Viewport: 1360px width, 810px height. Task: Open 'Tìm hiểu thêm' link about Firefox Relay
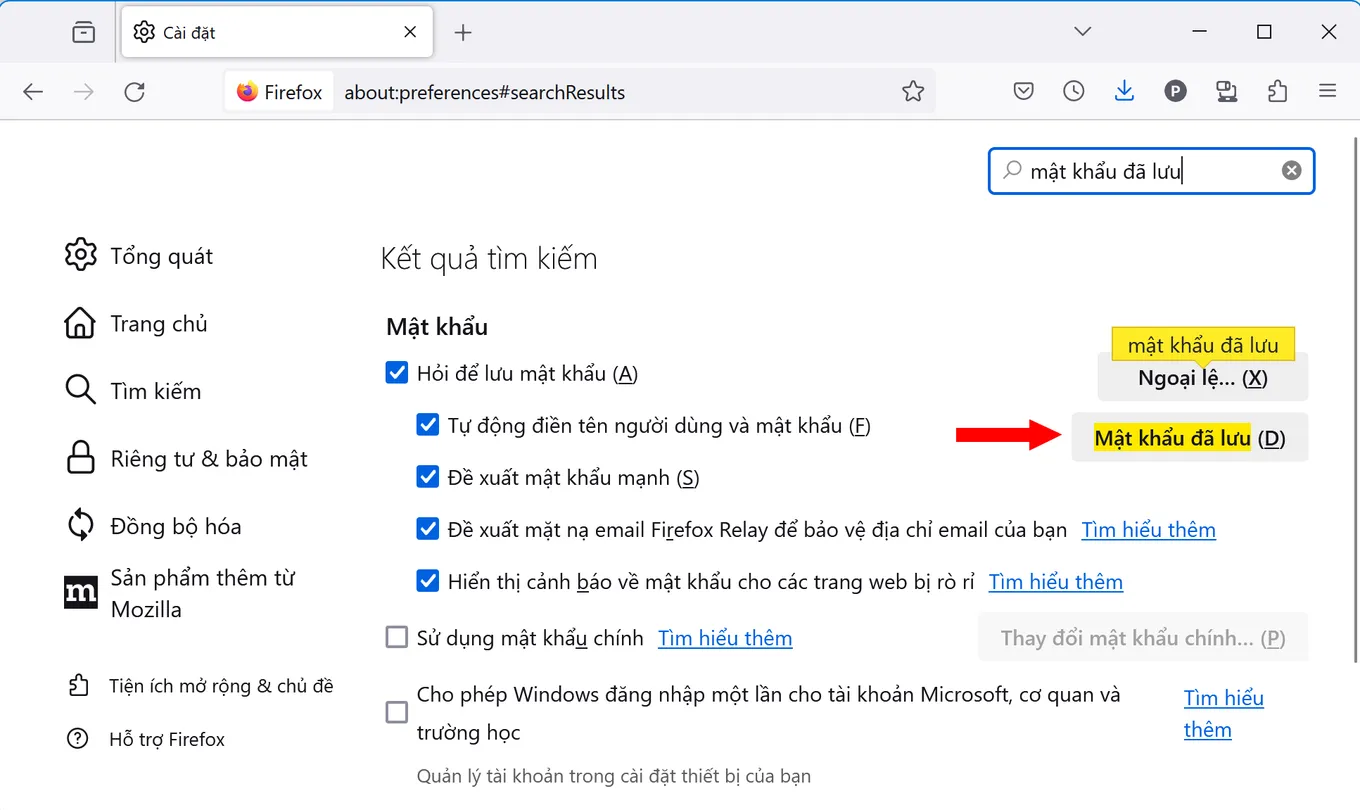(1148, 529)
